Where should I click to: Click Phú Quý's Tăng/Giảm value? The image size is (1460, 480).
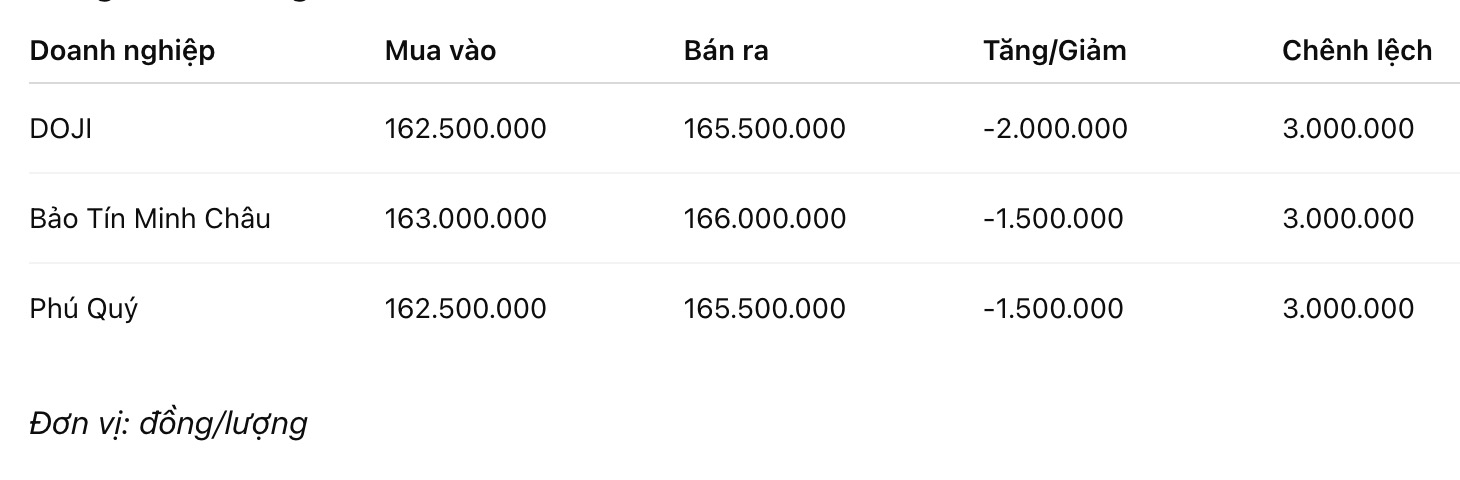(1053, 308)
